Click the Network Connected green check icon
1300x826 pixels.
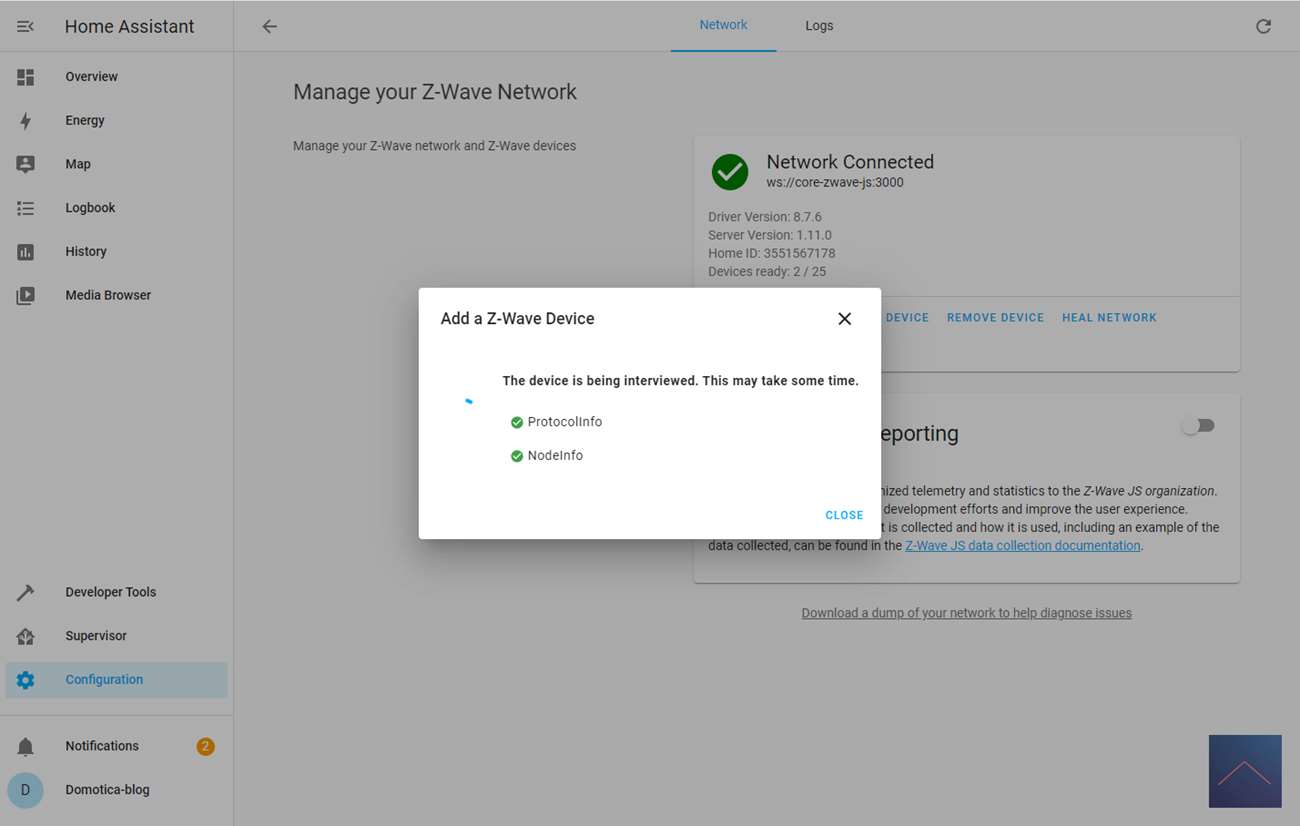pyautogui.click(x=730, y=172)
